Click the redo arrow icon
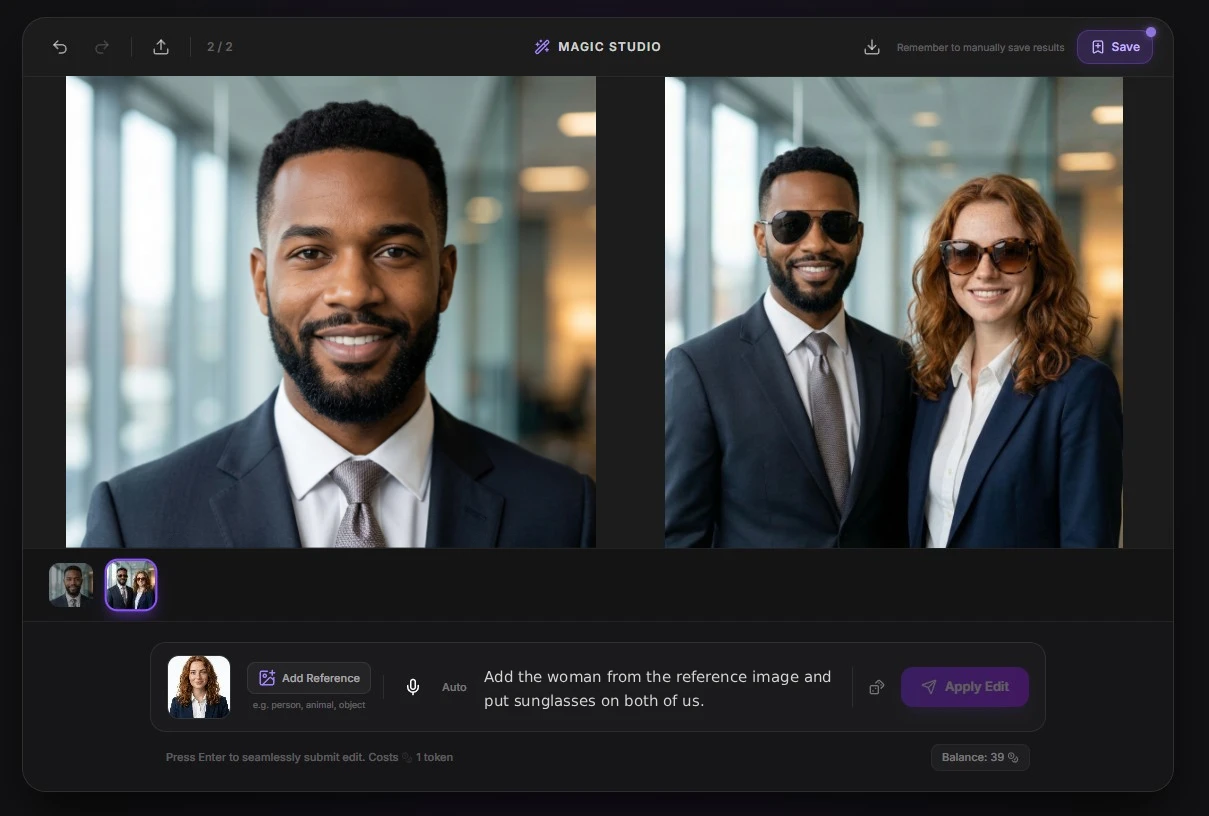 tap(102, 47)
